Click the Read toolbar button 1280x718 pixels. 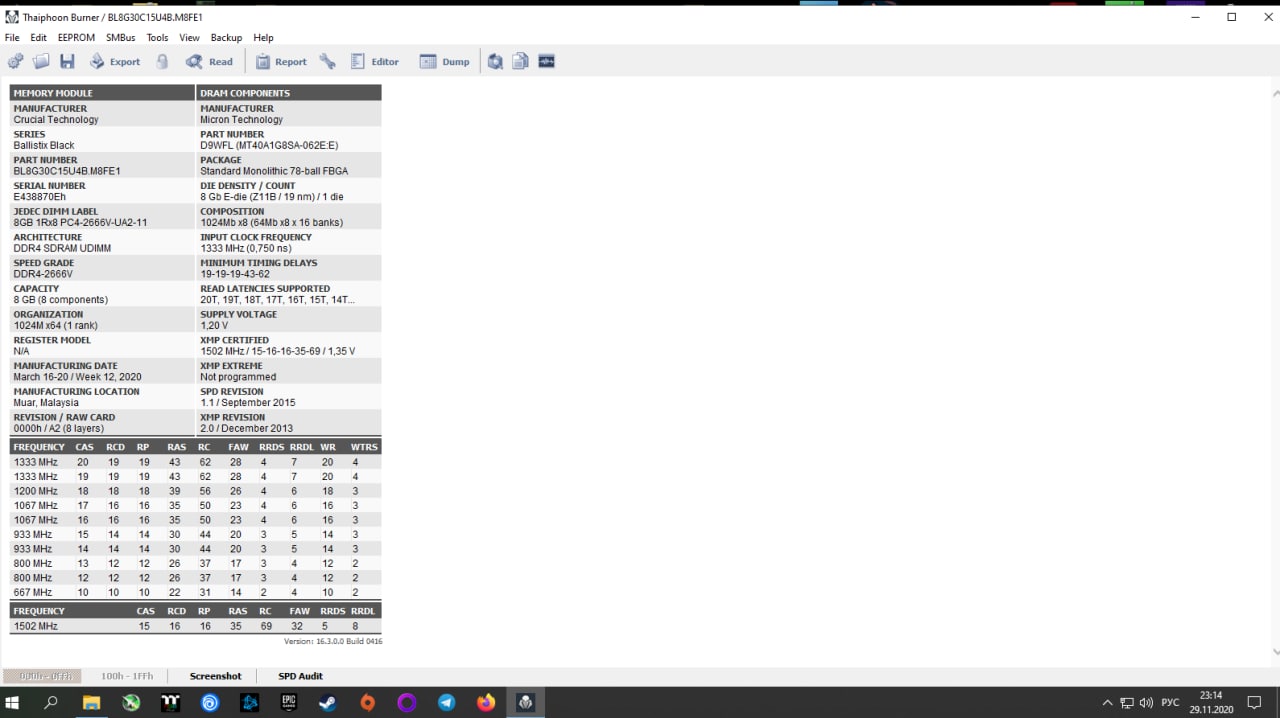pos(209,62)
